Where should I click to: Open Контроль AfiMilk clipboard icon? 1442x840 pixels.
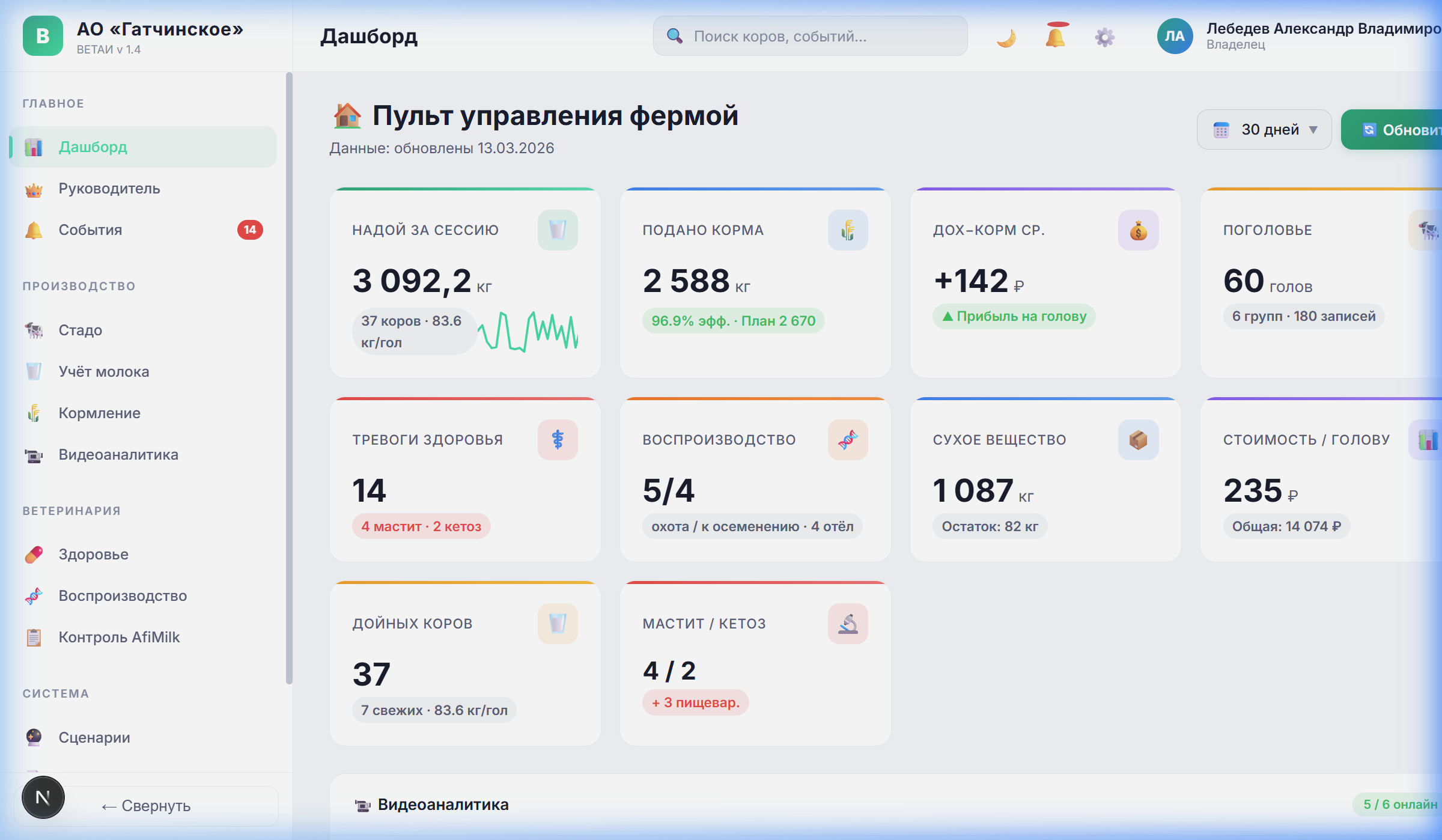tap(34, 637)
